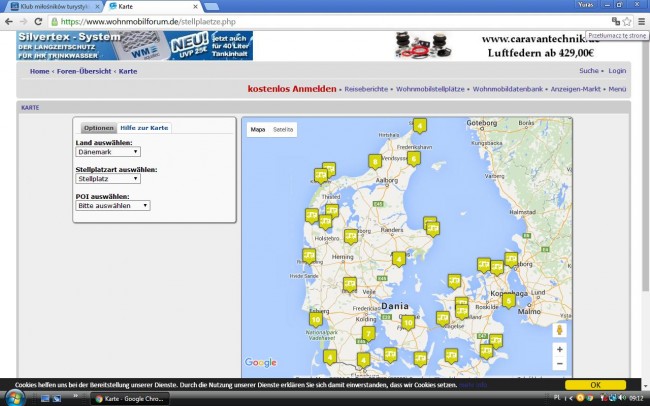Click the cluster marker near Aalborg
650x406 pixels.
point(374,161)
